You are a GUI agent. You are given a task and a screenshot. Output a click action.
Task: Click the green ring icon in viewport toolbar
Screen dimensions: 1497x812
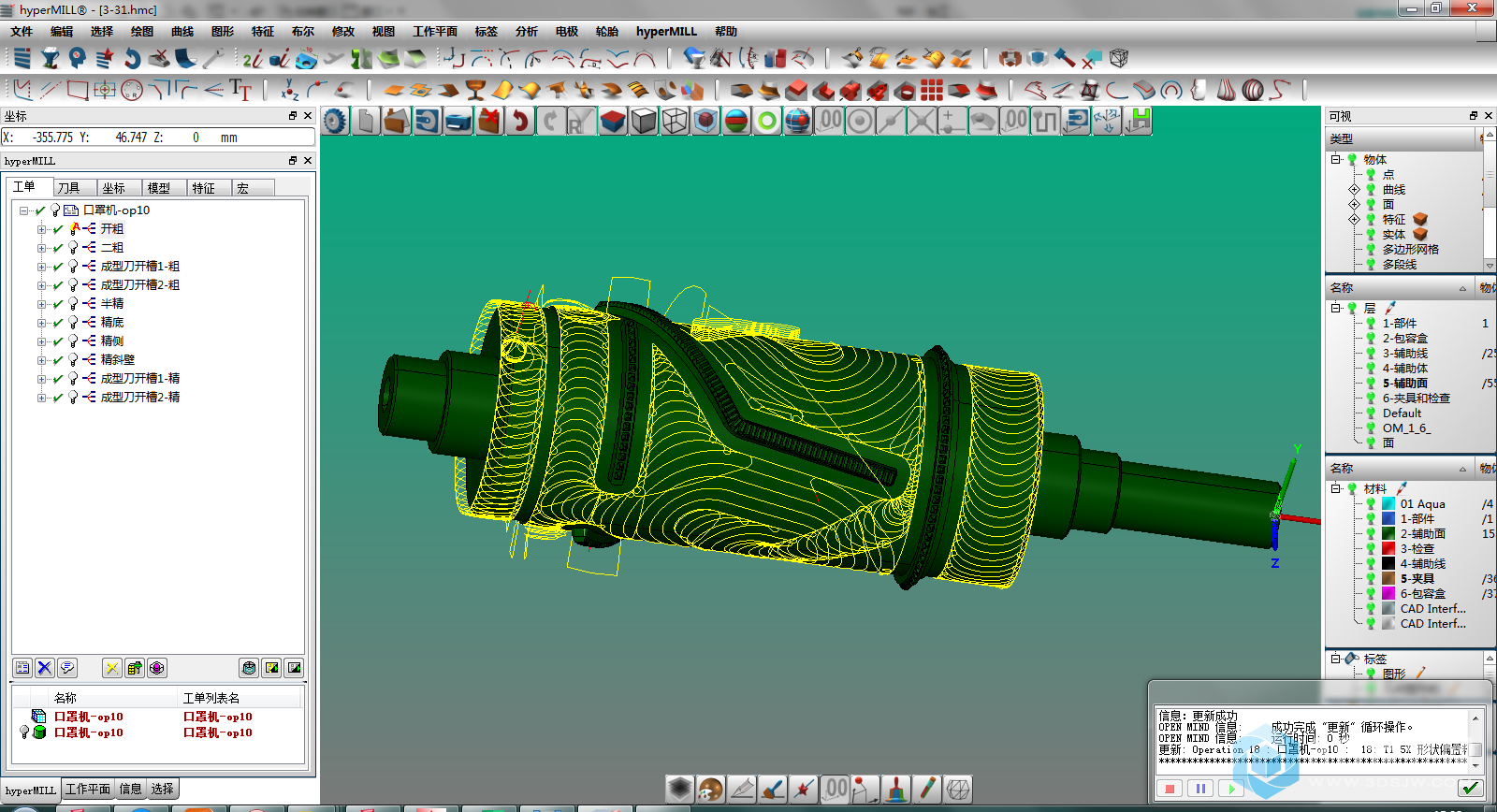coord(767,121)
